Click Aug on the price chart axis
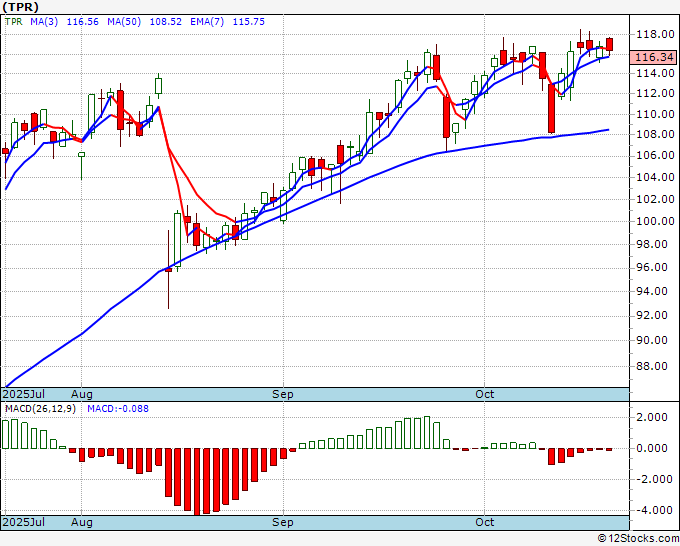This screenshot has height=546, width=680. click(x=82, y=395)
